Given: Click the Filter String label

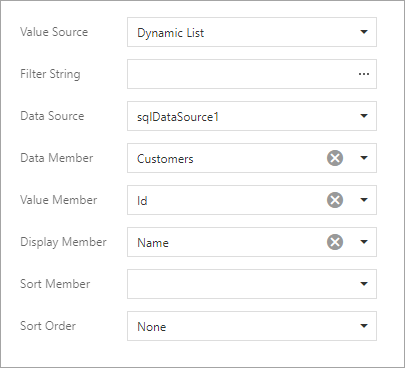Looking at the screenshot, I should point(50,74).
